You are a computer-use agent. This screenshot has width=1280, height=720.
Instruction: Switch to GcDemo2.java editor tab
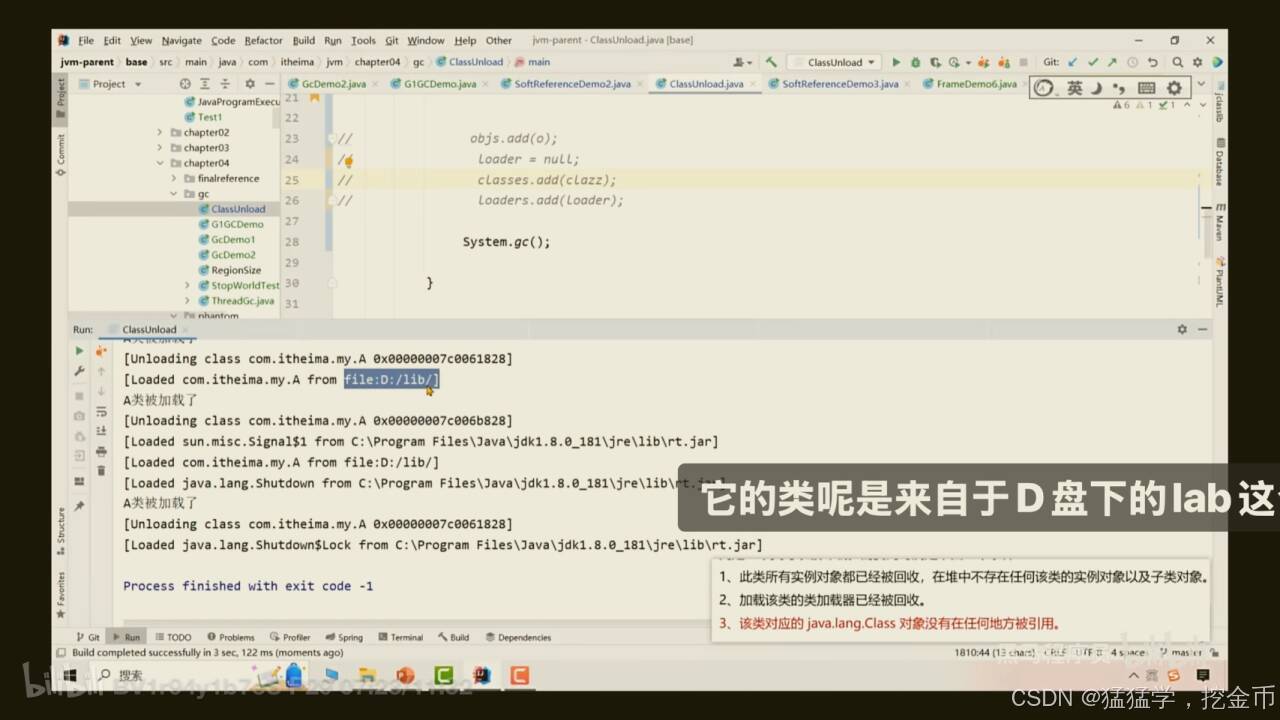click(333, 84)
